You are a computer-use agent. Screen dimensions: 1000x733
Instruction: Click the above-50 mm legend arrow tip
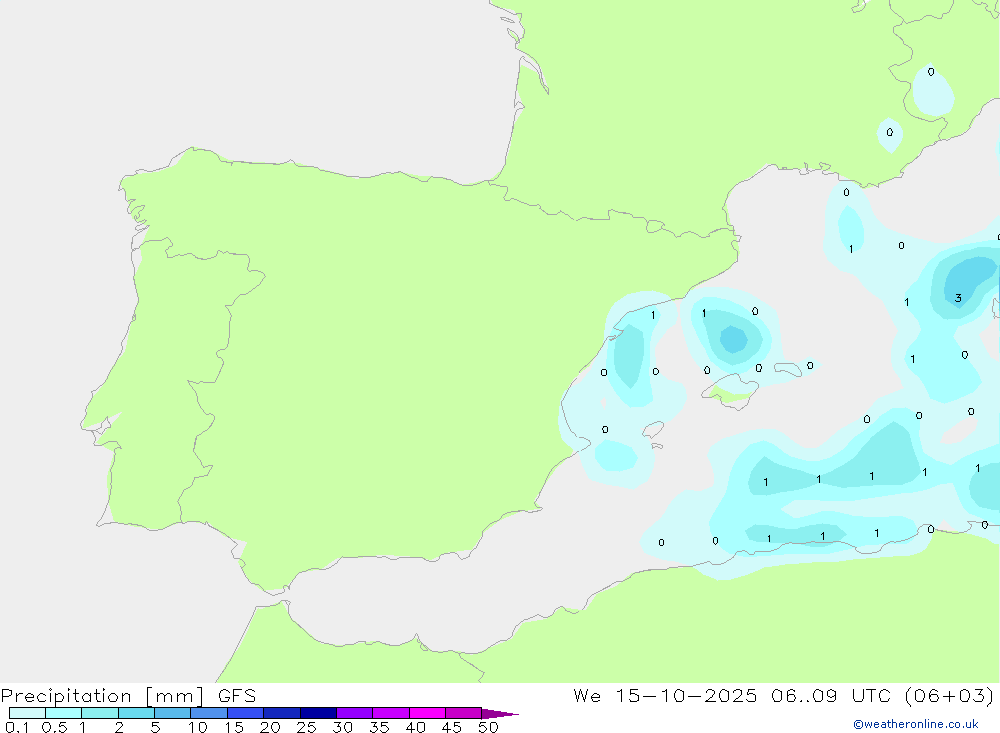500,714
